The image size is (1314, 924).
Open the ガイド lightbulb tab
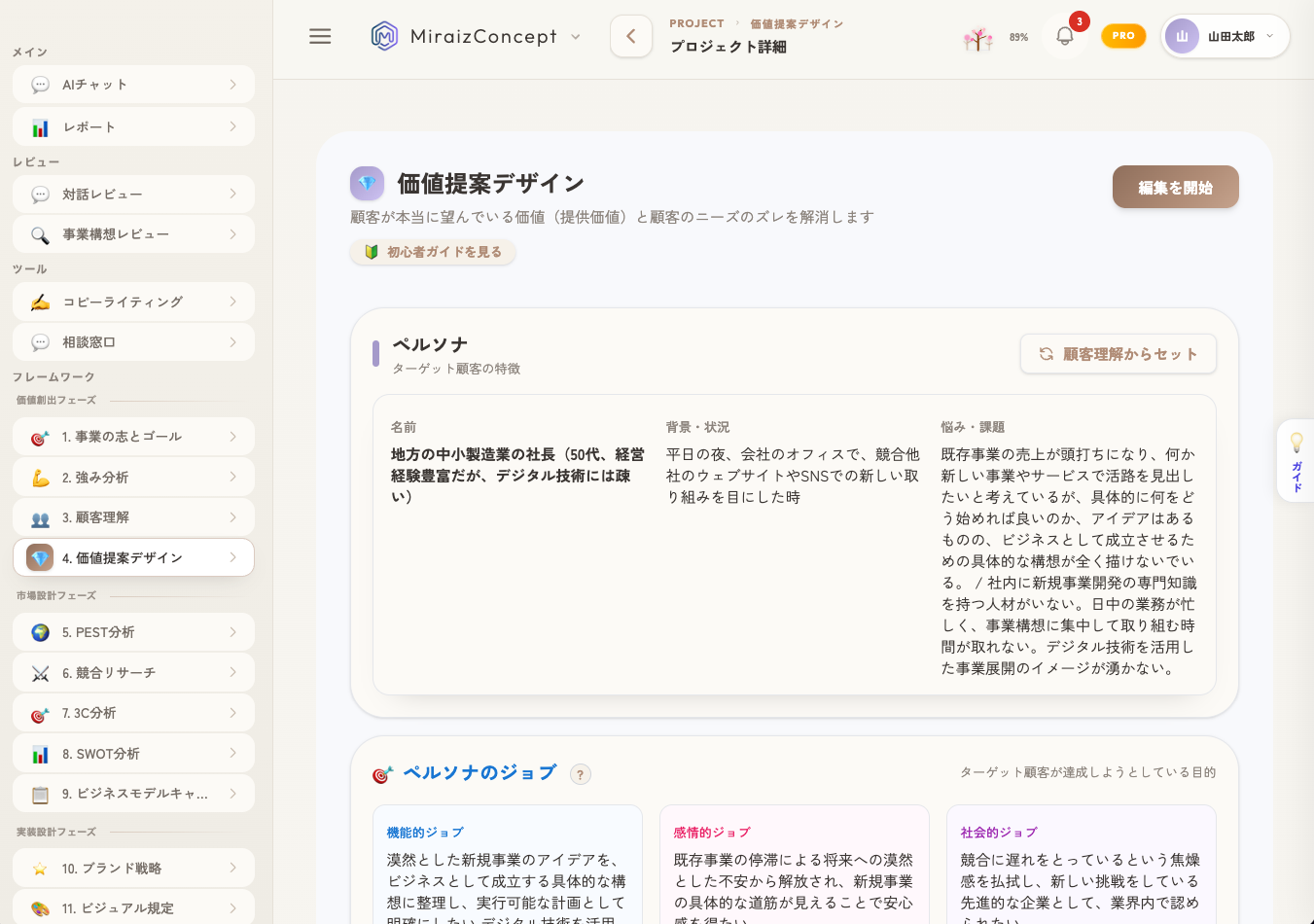pos(1295,460)
